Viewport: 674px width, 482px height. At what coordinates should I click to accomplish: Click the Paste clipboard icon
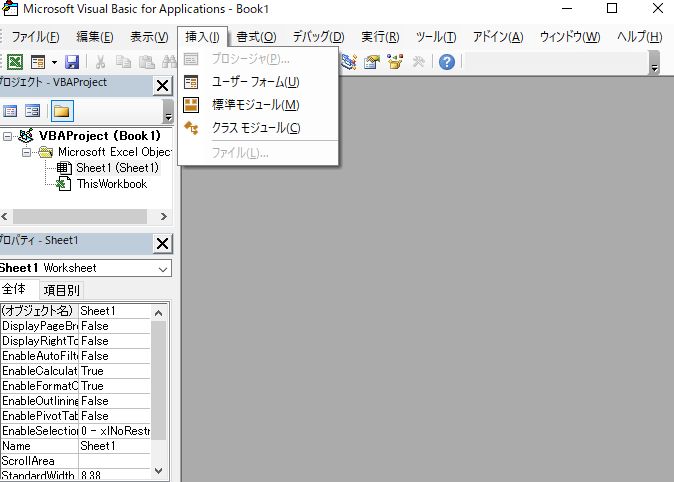click(x=147, y=62)
